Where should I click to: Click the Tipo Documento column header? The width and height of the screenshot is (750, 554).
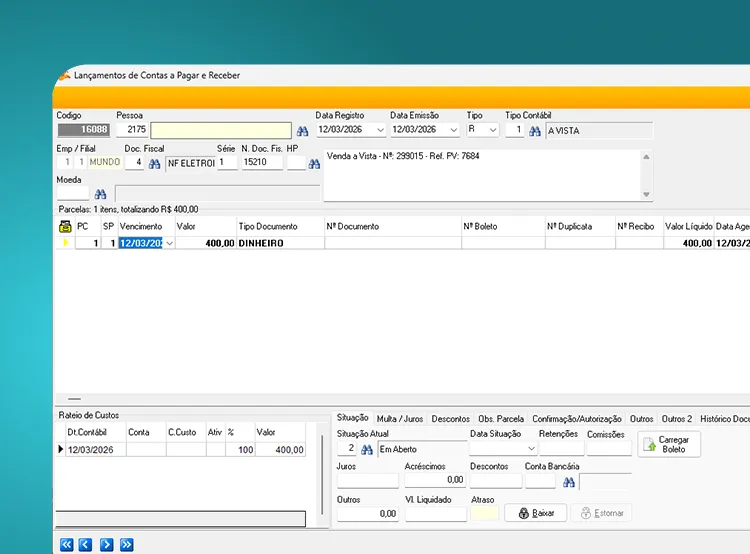pyautogui.click(x=280, y=226)
